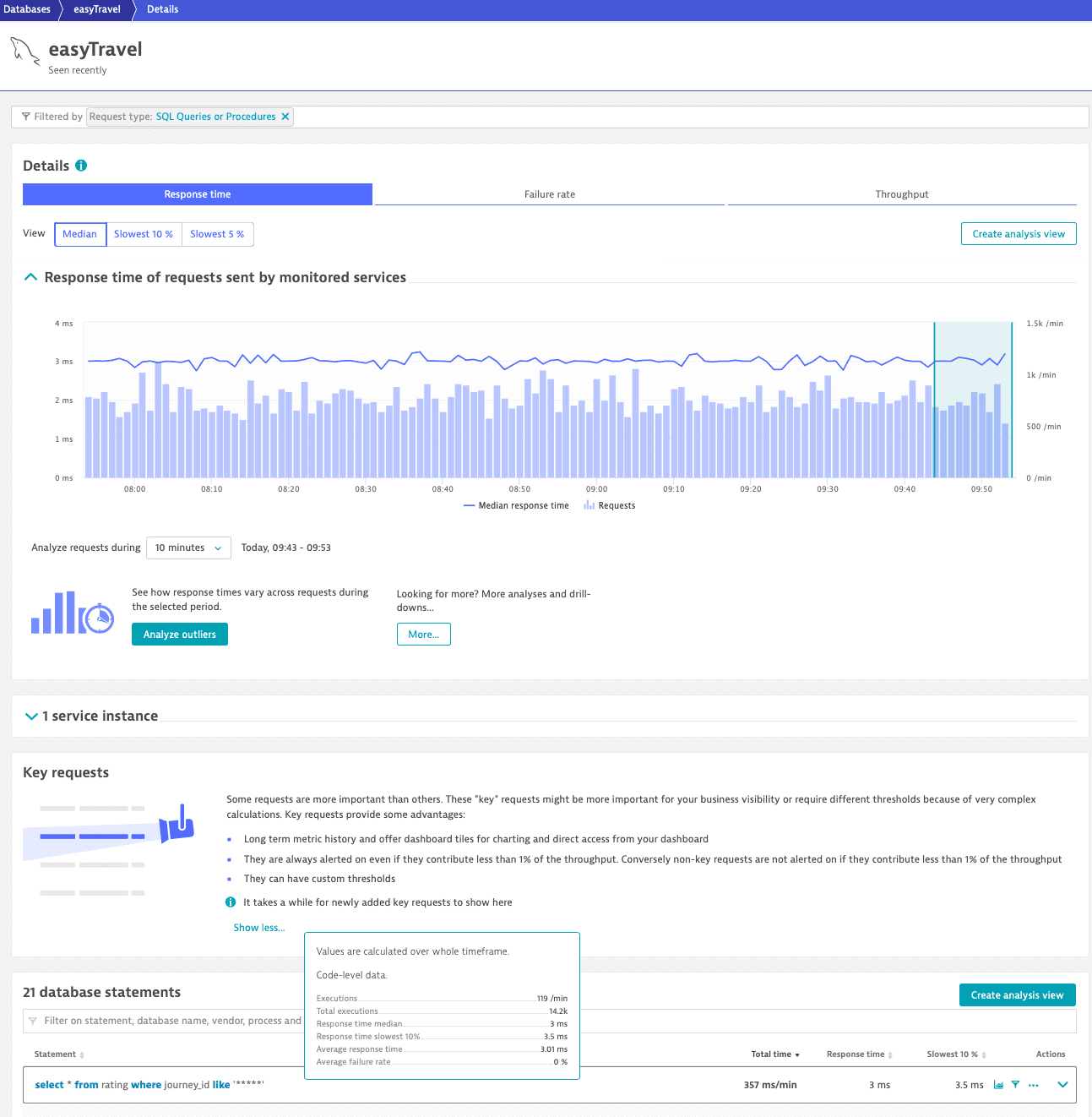Screen dimensions: 1092x1117
Task: Switch to the Failure rate tab
Action: pyautogui.click(x=549, y=194)
